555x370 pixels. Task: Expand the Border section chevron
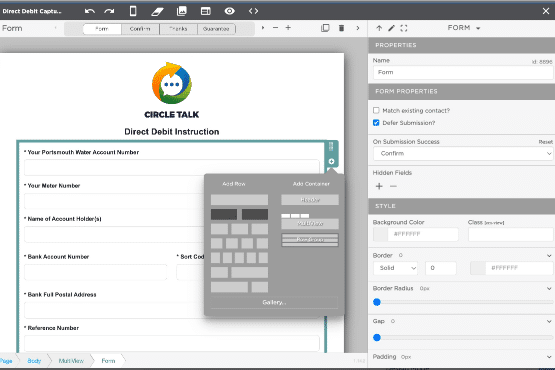point(549,256)
